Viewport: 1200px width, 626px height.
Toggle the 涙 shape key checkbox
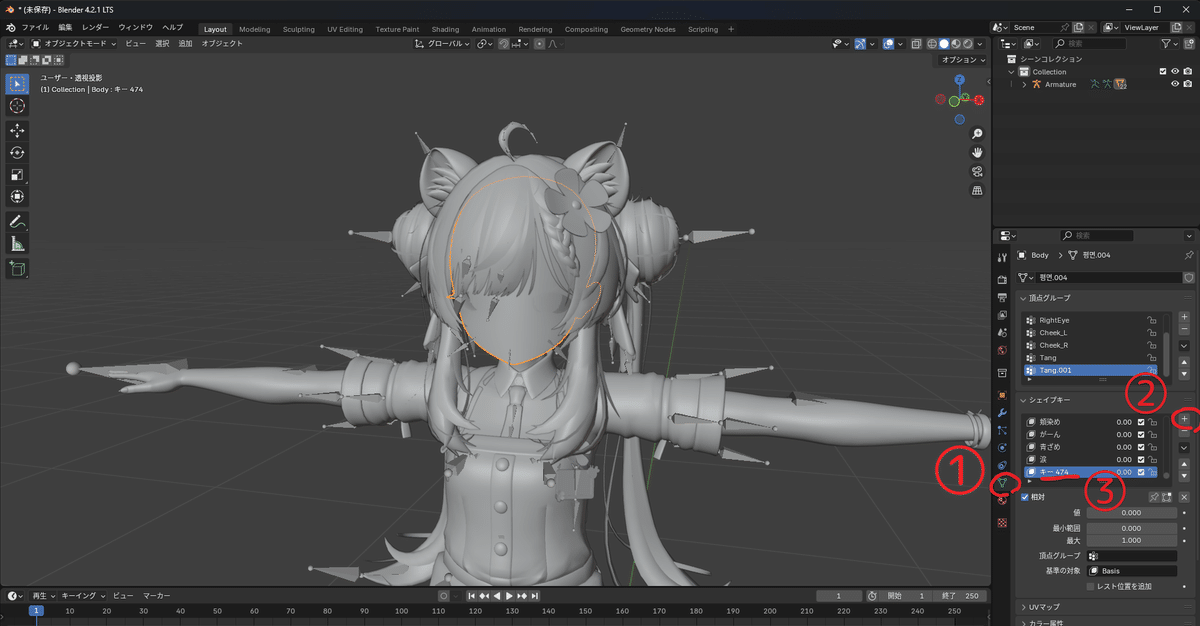pyautogui.click(x=1141, y=459)
